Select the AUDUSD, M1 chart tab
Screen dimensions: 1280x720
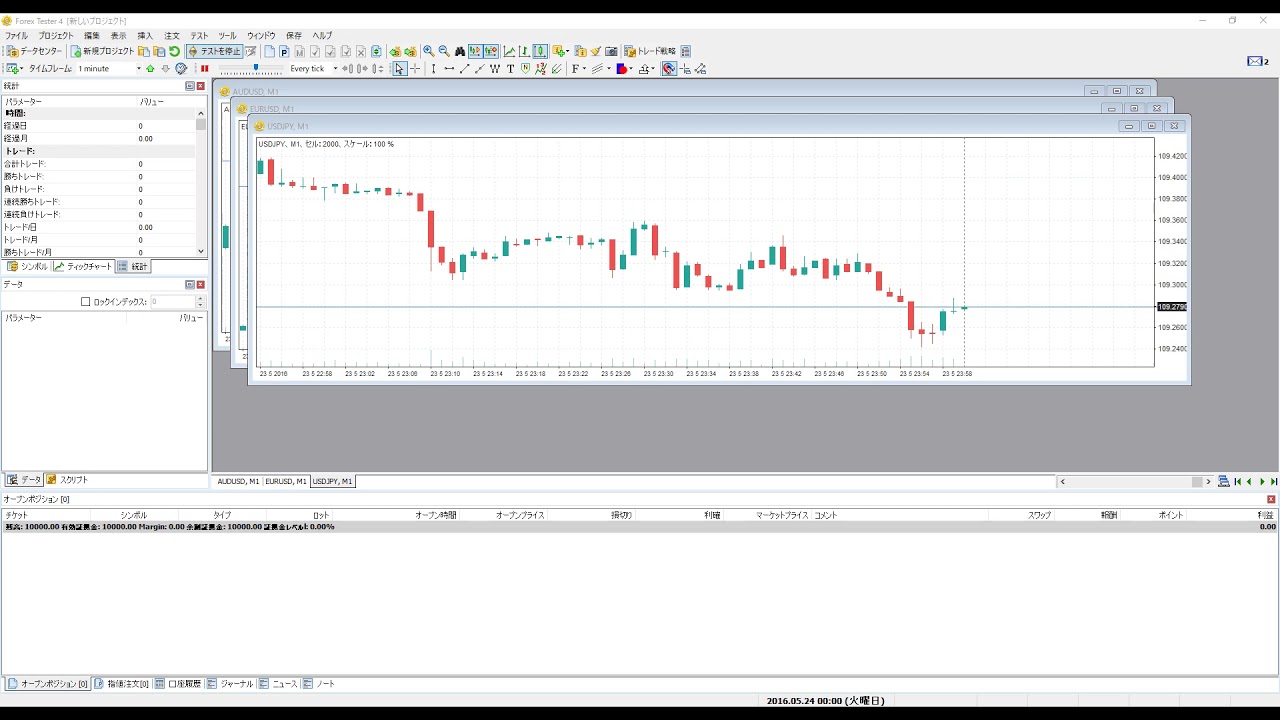pyautogui.click(x=238, y=481)
